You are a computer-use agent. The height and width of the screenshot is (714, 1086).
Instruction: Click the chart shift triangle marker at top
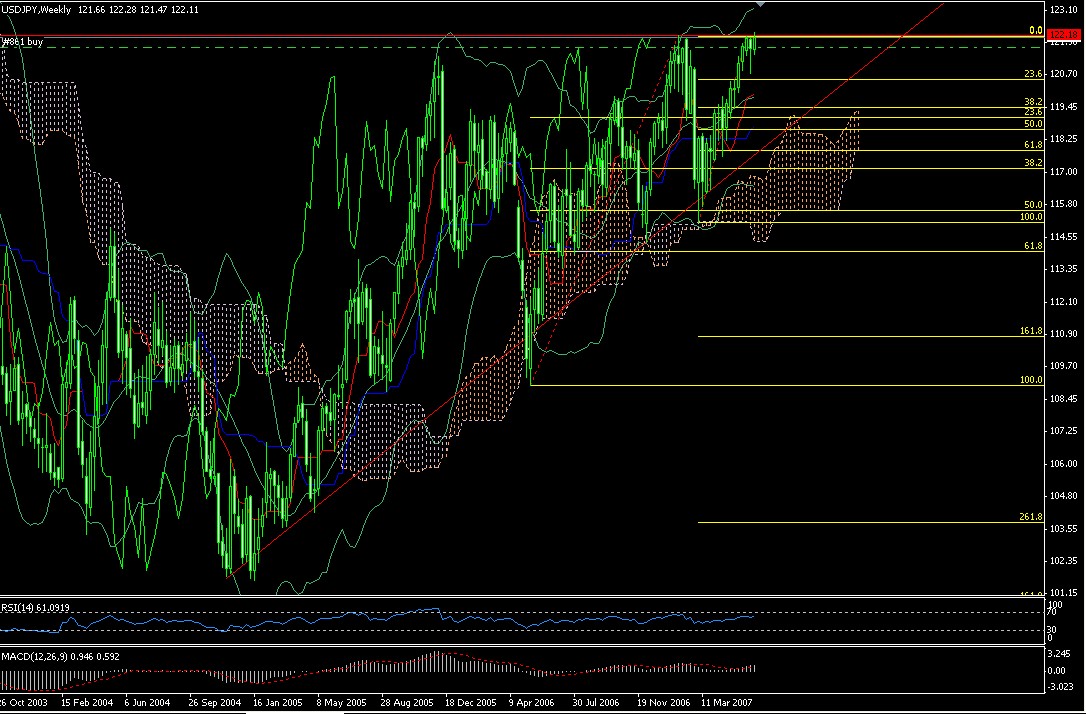pyautogui.click(x=760, y=3)
